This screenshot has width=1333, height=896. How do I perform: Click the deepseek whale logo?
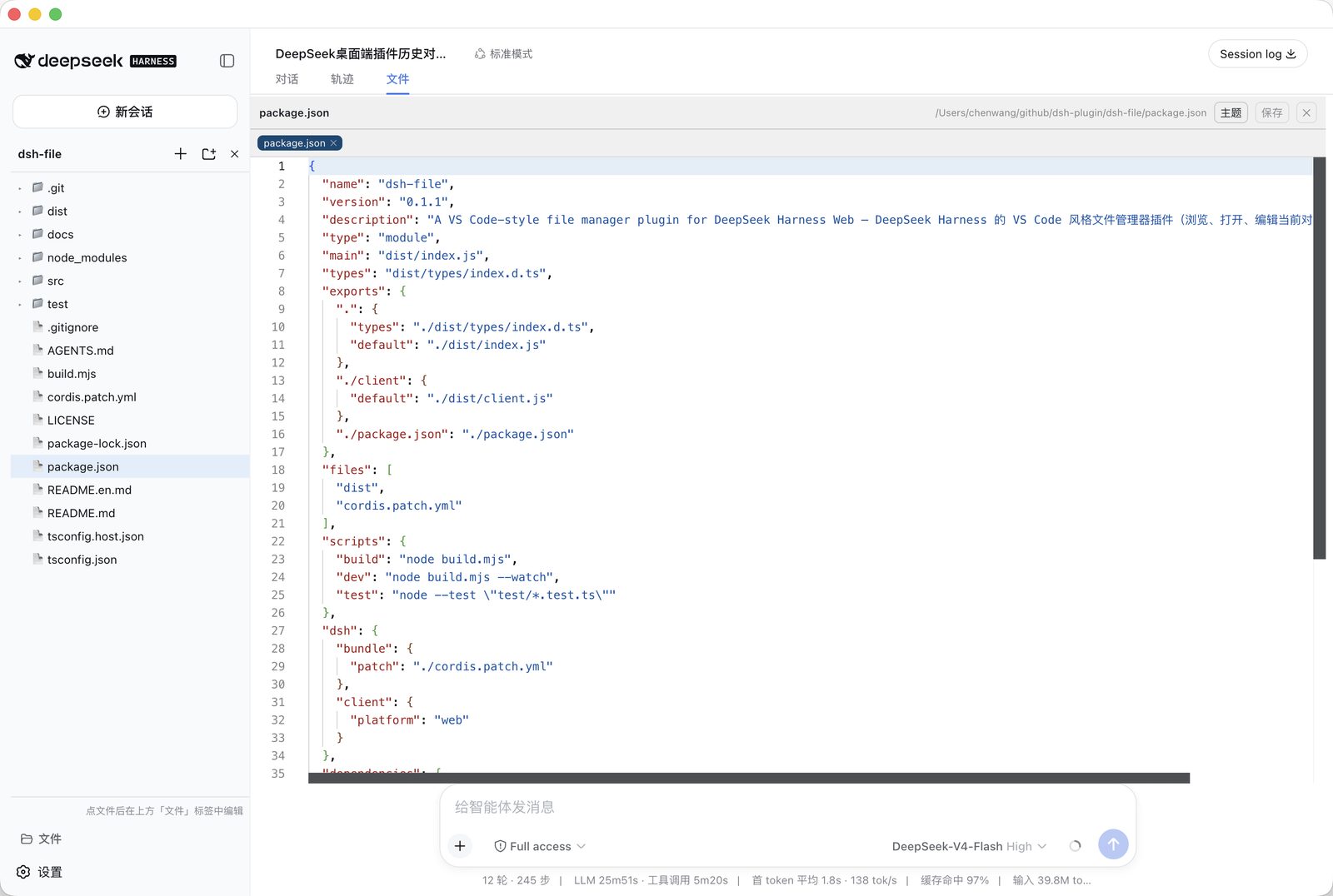pos(24,61)
